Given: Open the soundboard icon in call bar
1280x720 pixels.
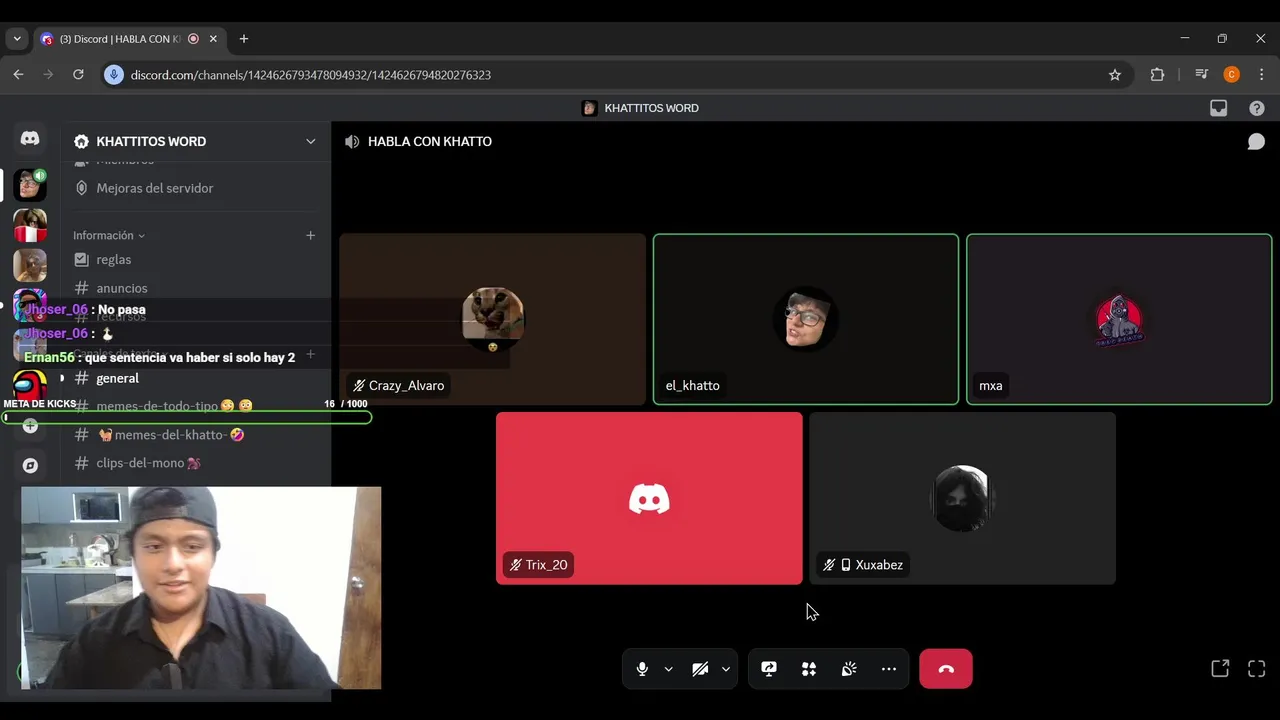Looking at the screenshot, I should [x=849, y=669].
